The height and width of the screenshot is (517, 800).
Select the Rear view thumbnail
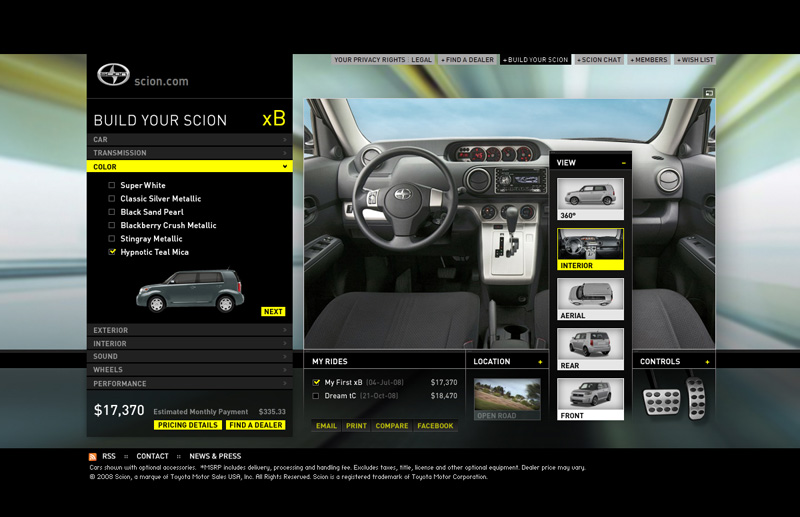(x=590, y=349)
